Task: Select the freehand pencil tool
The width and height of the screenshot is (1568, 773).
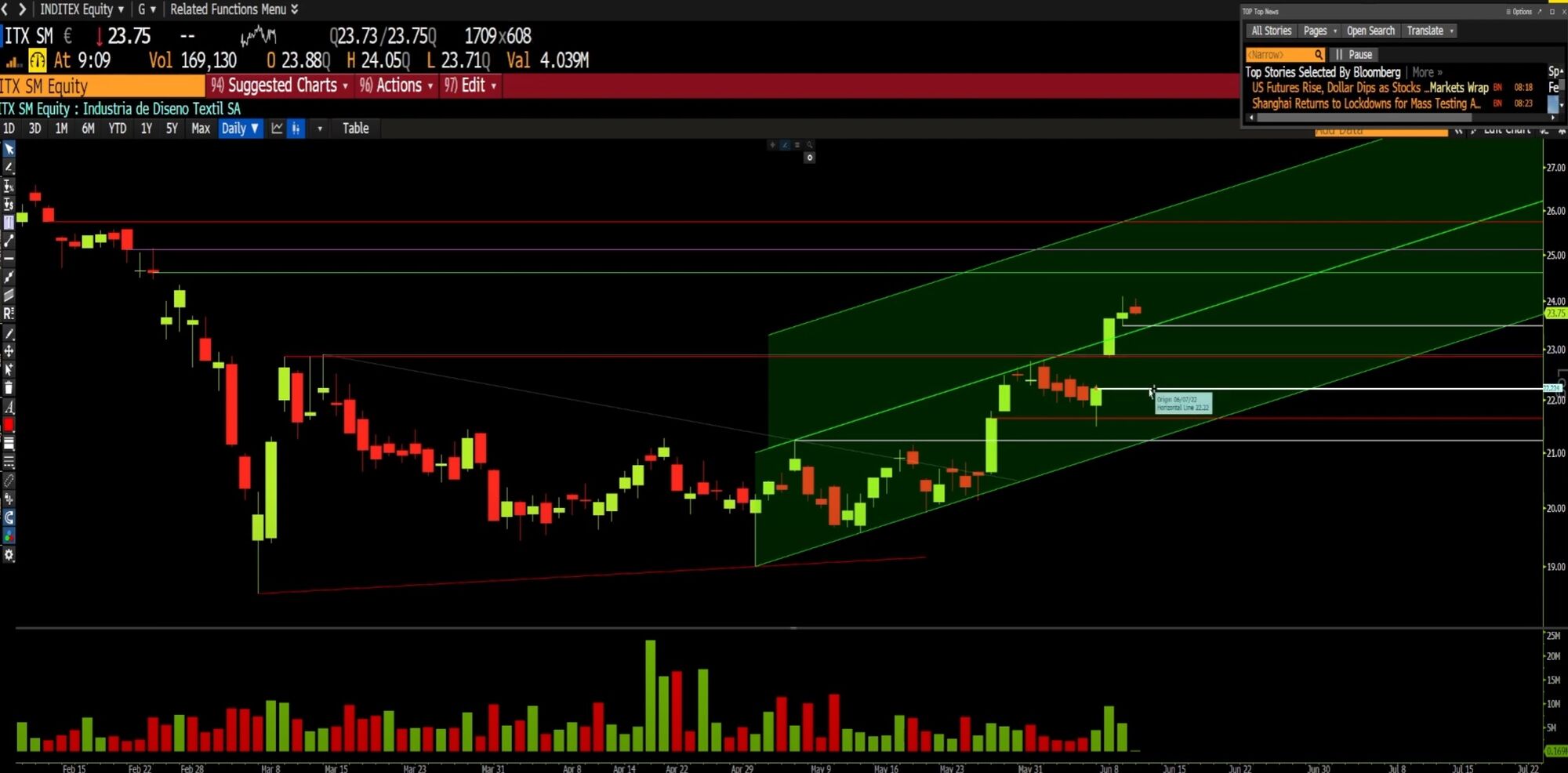Action: pos(9,333)
